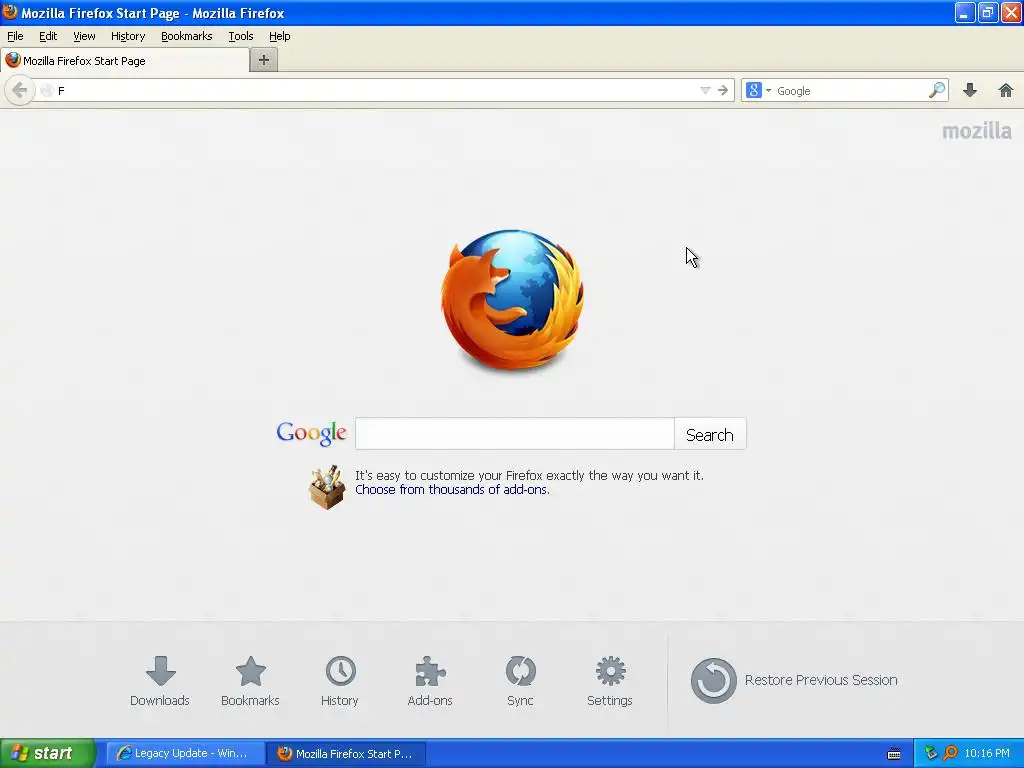The height and width of the screenshot is (768, 1024).
Task: Open the Help menu
Action: [280, 36]
